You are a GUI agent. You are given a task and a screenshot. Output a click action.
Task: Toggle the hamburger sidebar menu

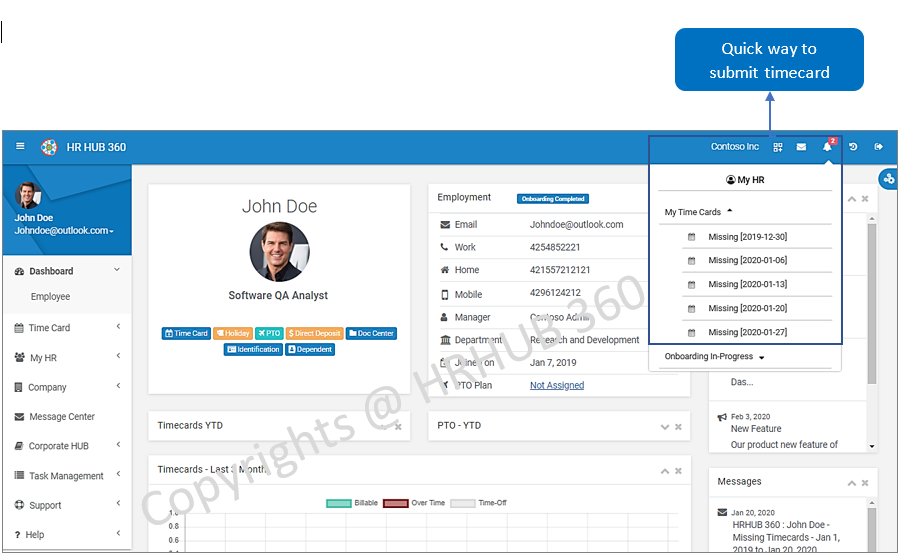(20, 146)
